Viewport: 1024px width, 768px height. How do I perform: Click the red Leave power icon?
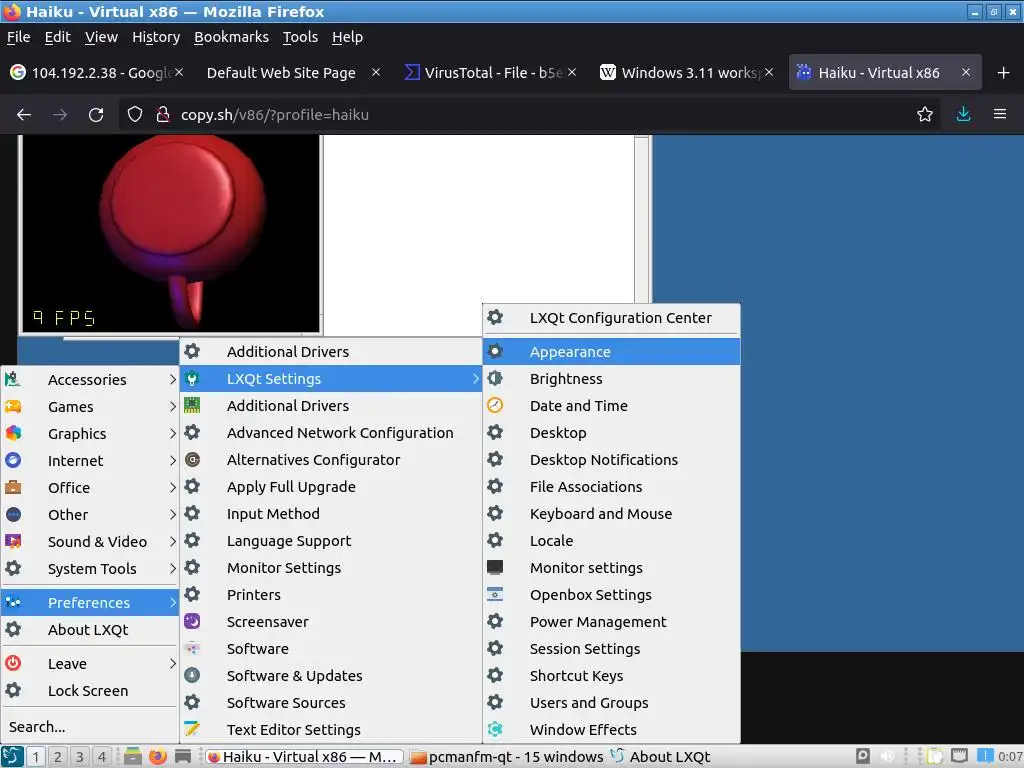(x=13, y=663)
